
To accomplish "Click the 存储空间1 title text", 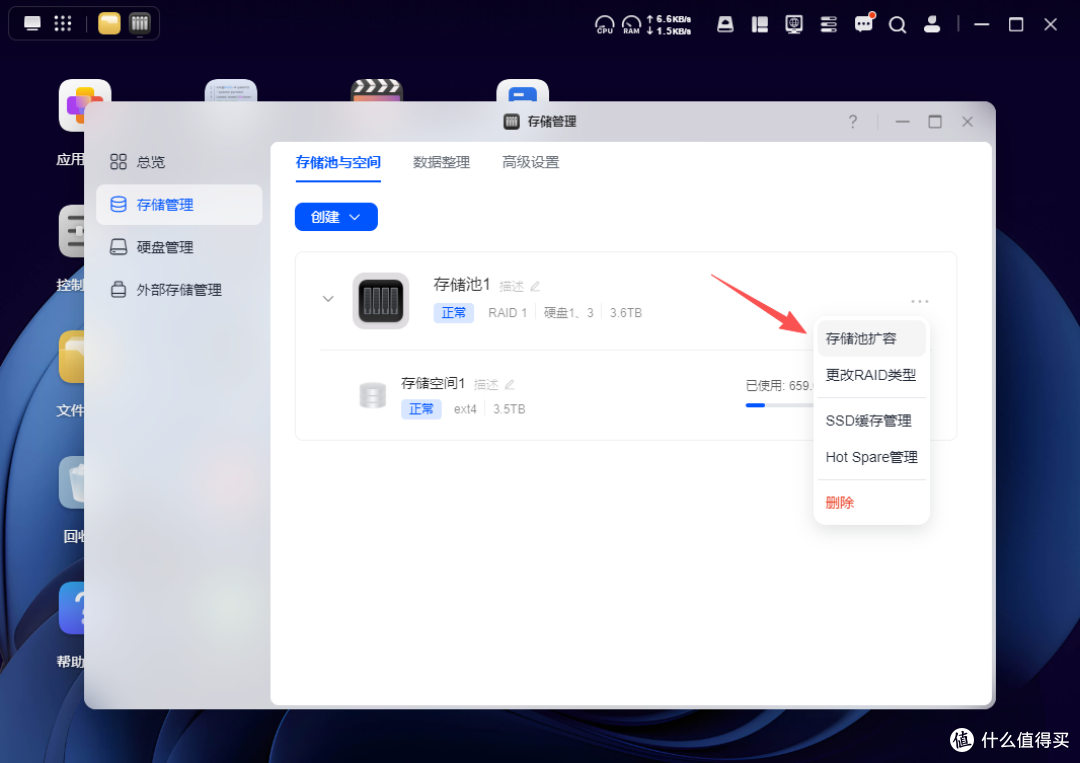I will (x=433, y=383).
